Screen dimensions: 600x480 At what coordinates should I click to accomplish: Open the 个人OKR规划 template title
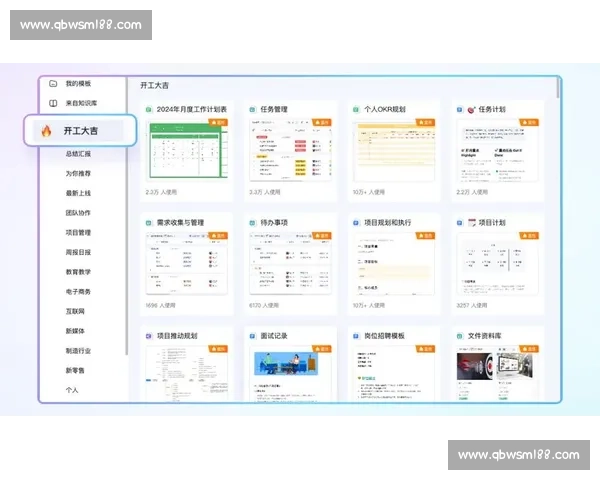385,109
